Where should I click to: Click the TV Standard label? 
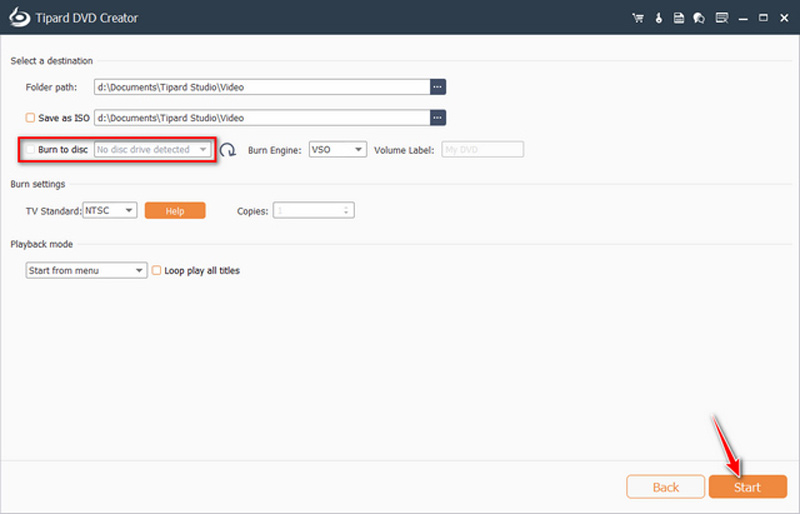tap(53, 211)
